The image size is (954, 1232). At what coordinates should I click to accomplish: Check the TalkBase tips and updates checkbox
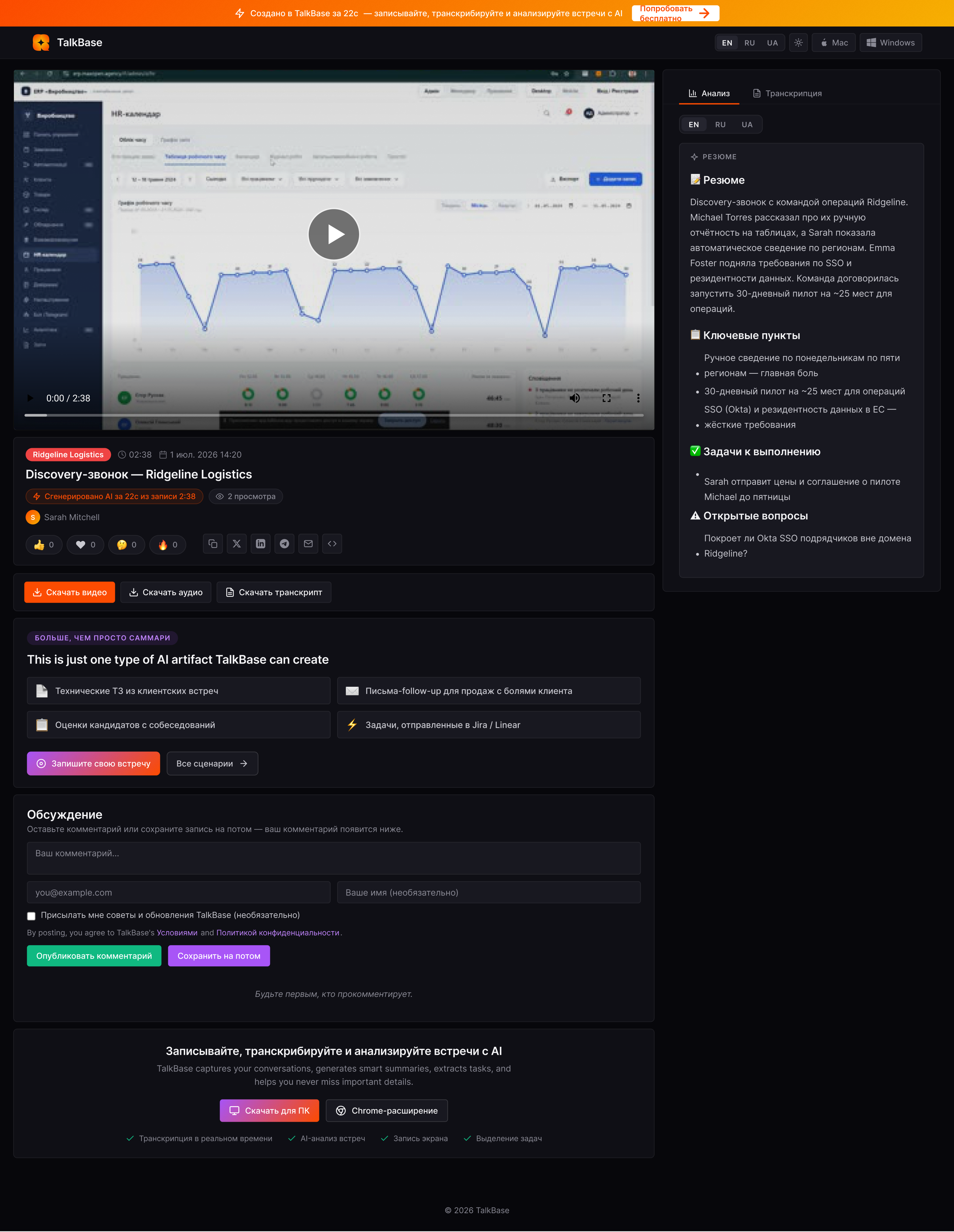(31, 916)
